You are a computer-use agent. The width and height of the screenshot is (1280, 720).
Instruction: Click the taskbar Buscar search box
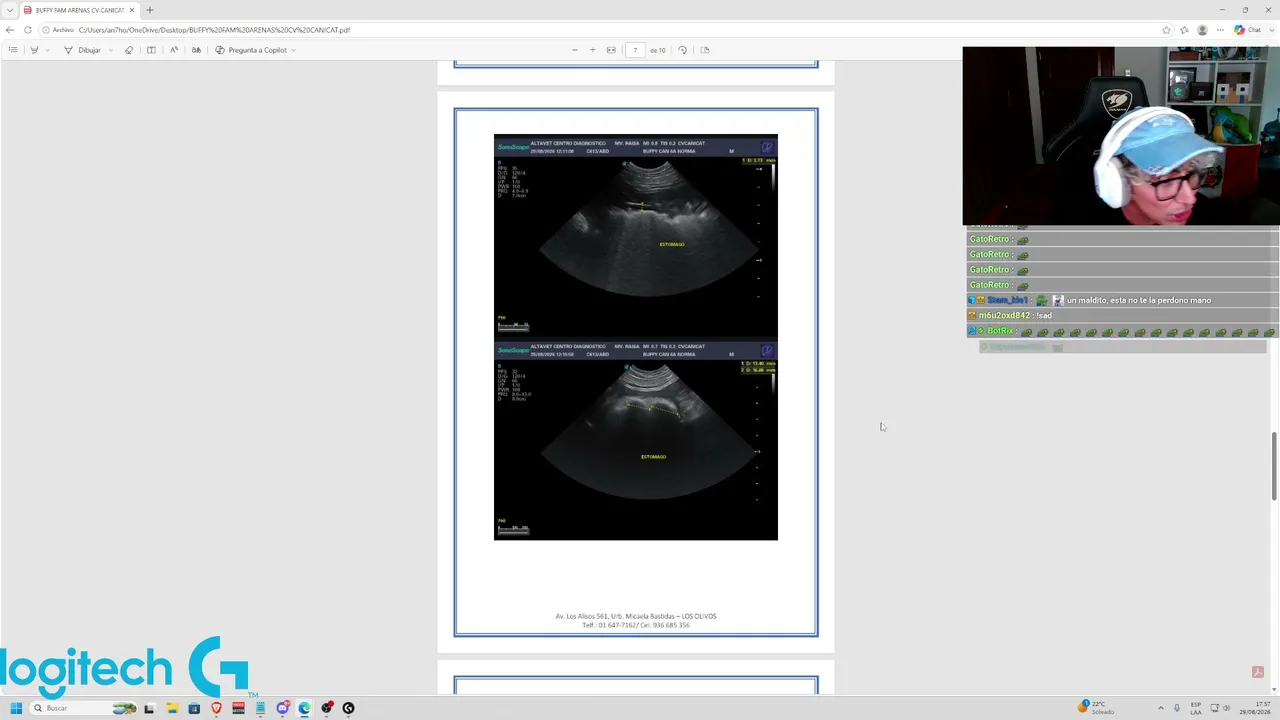(84, 708)
